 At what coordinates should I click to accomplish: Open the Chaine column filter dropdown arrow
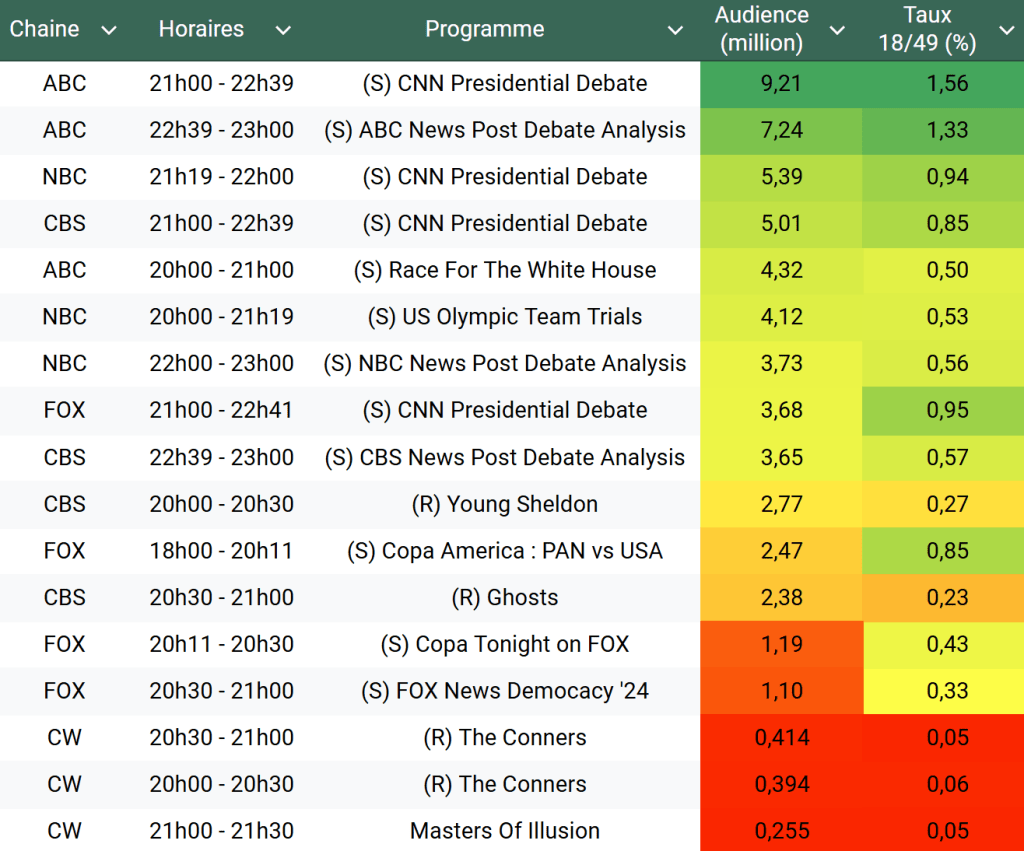point(109,30)
